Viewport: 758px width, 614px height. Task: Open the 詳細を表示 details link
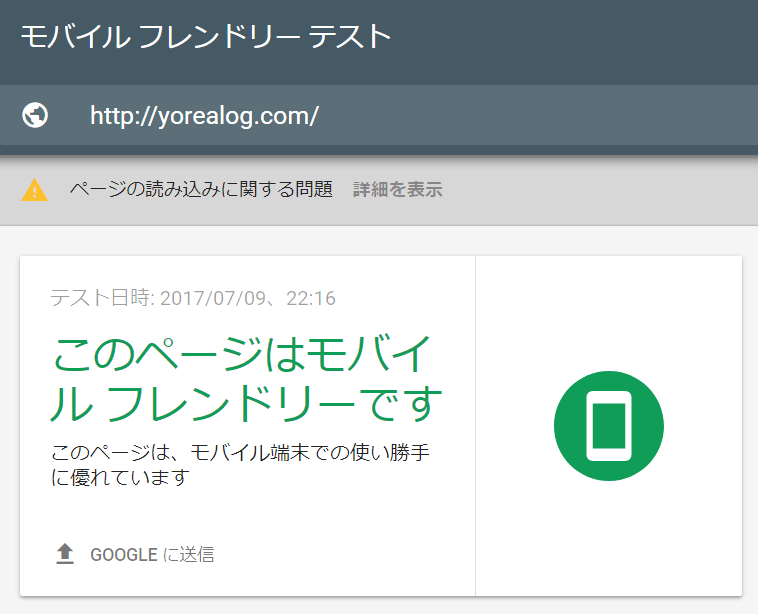point(397,190)
